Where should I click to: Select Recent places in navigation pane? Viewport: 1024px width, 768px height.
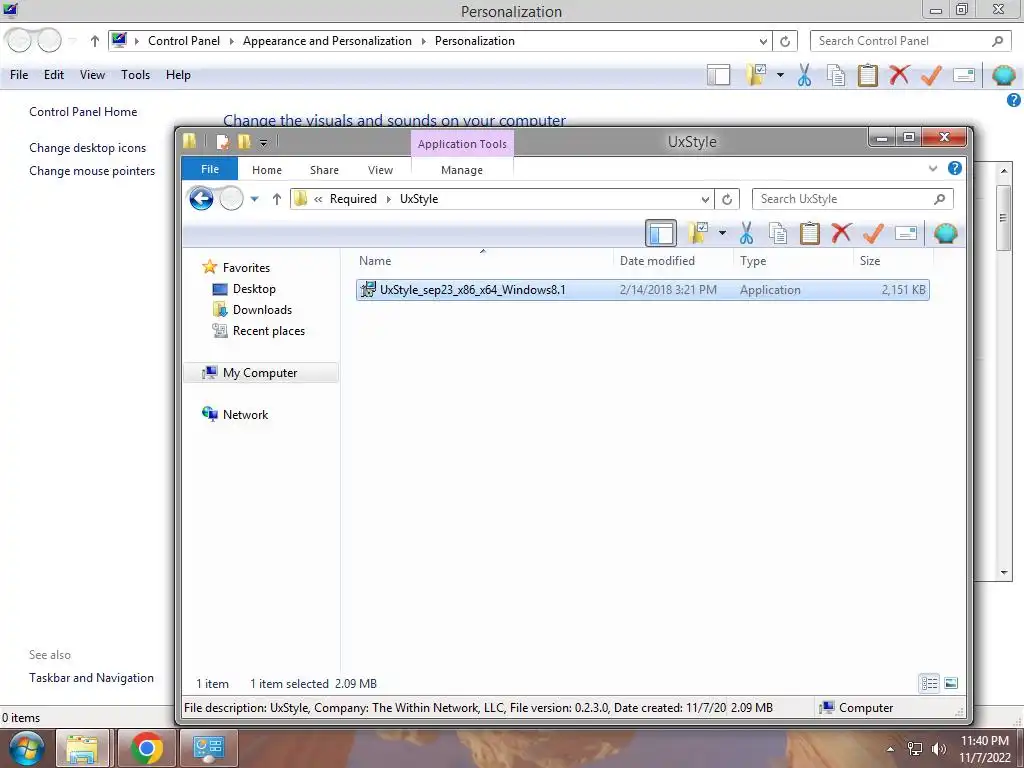[268, 330]
